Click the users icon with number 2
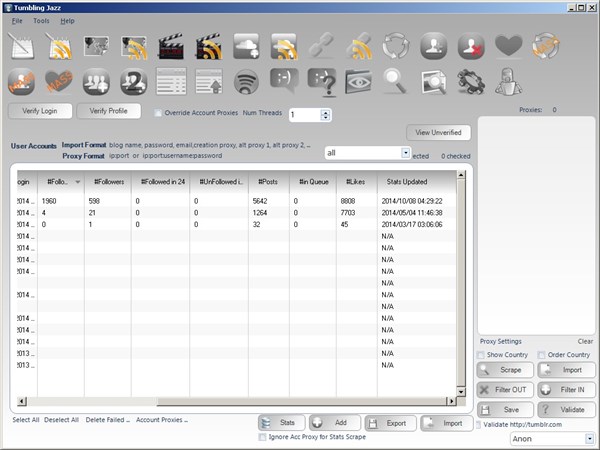The height and width of the screenshot is (450, 600). point(134,82)
